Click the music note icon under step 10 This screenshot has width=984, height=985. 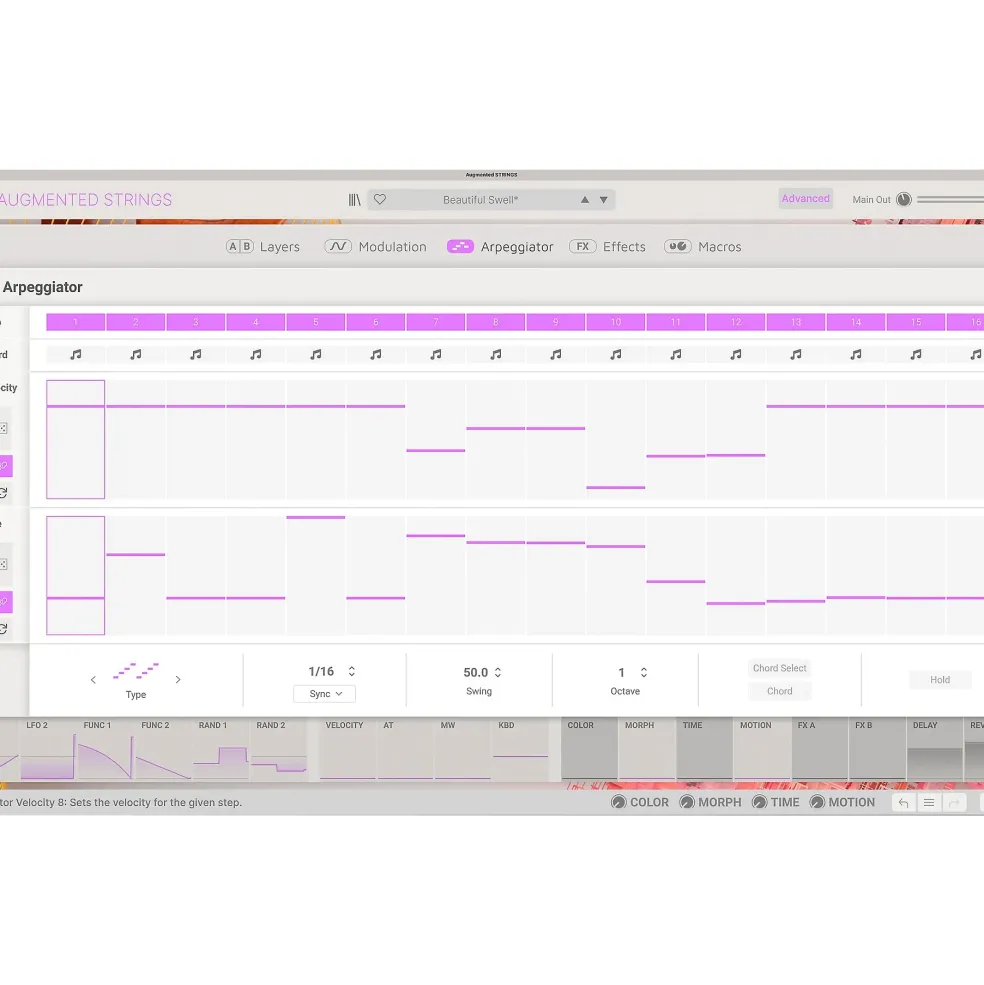pos(616,354)
